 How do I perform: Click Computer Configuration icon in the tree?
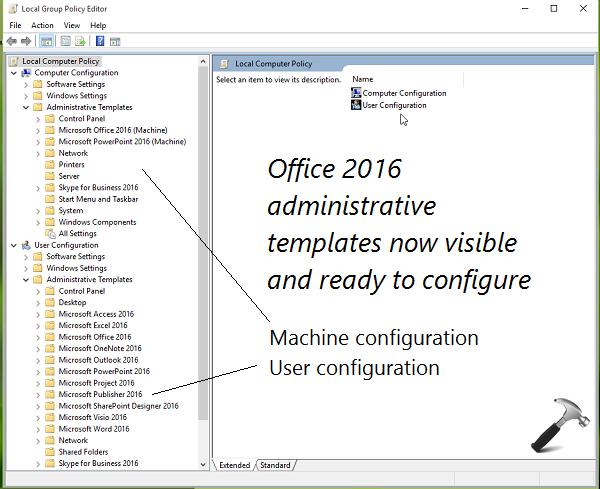26,73
